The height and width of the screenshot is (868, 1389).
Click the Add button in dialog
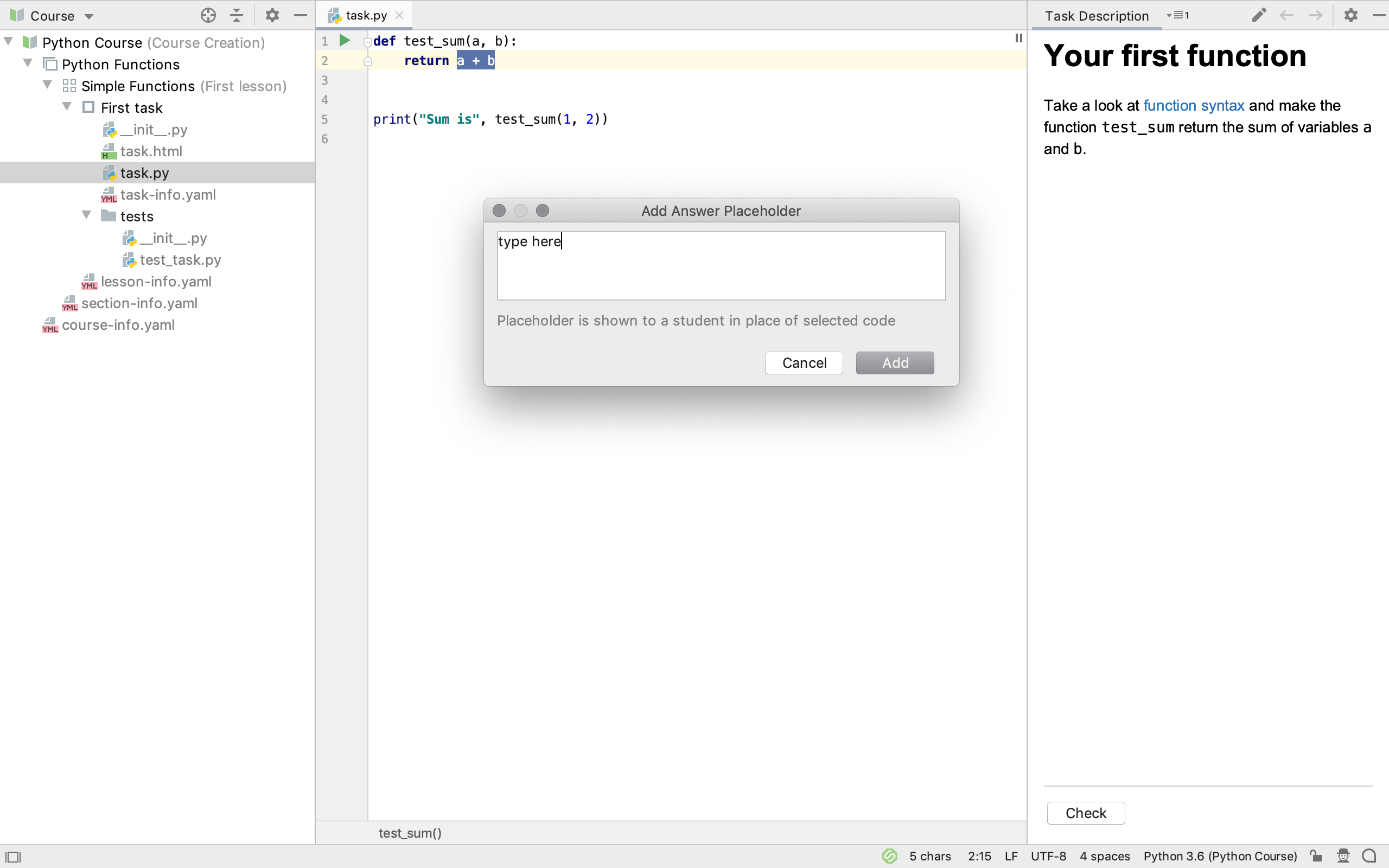(894, 363)
